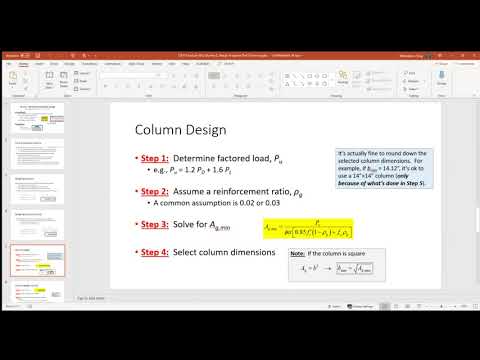Adjust the zoom slider in status bar
Image resolution: width=480 pixels, height=360 pixels.
point(441,306)
